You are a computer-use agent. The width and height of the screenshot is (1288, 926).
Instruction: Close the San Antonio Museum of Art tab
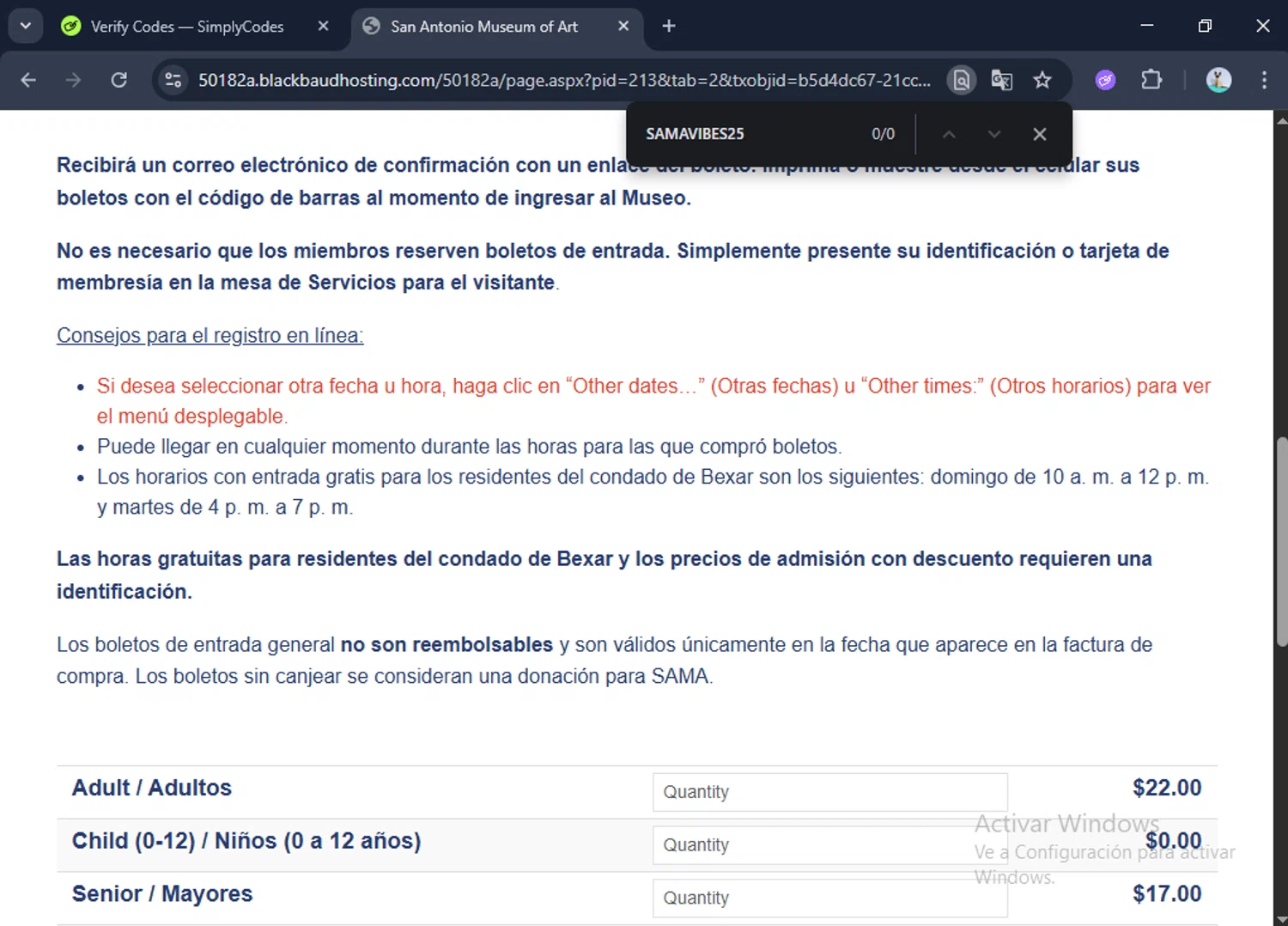(x=623, y=27)
